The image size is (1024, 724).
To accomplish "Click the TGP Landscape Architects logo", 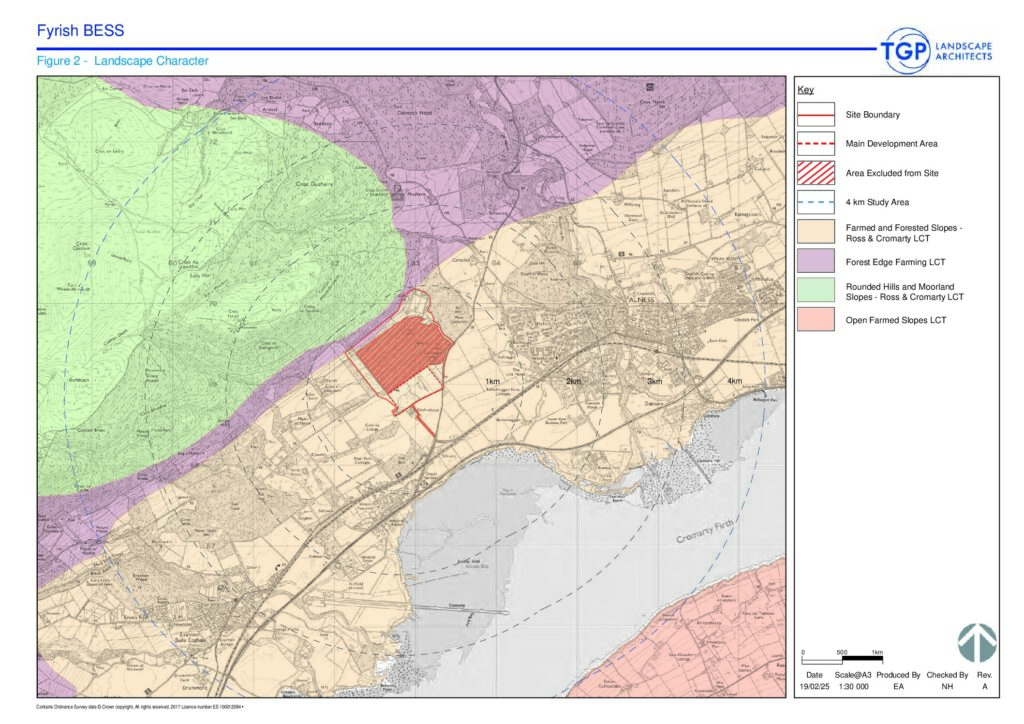I will [936, 51].
